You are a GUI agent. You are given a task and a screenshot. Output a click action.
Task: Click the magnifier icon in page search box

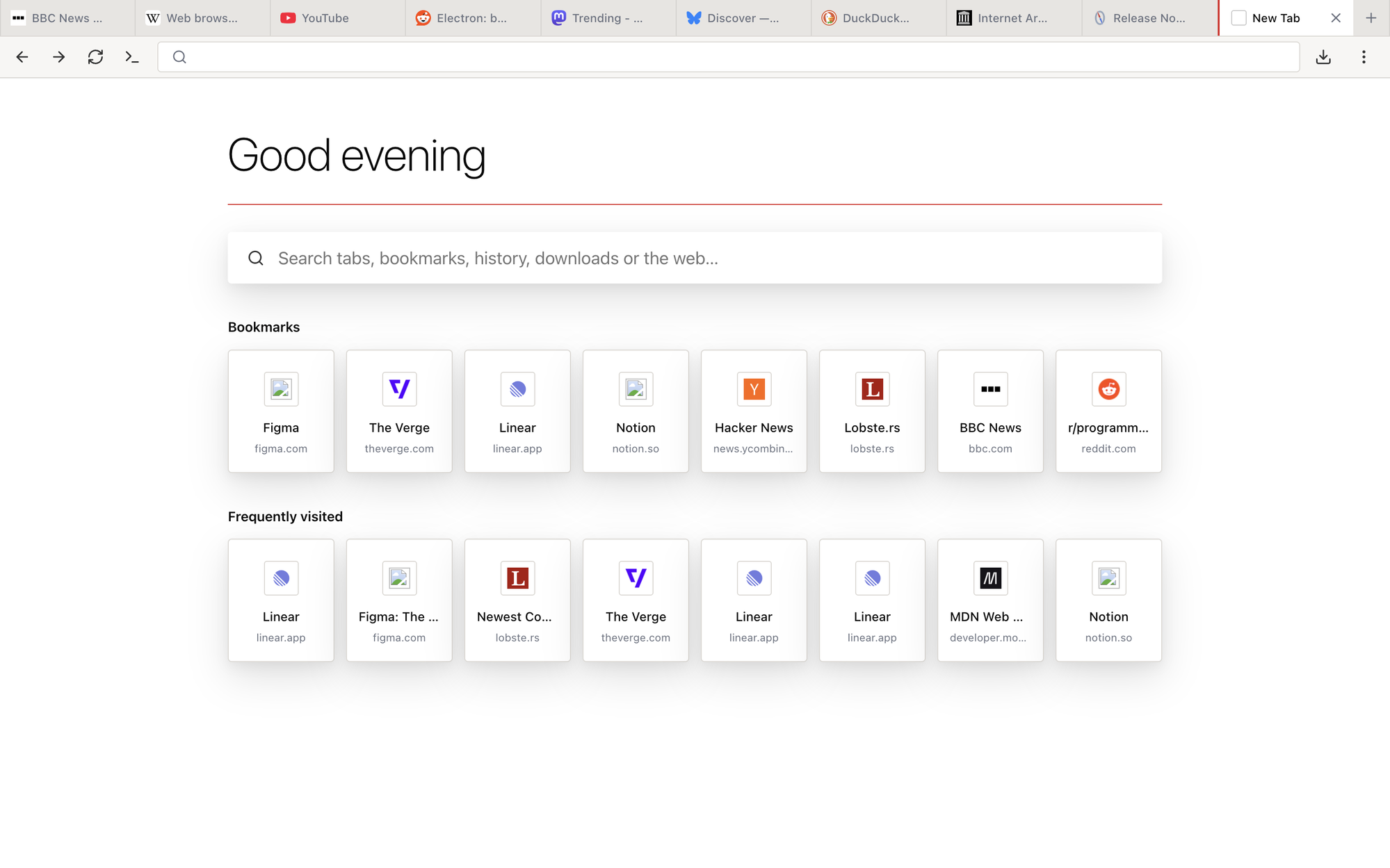(256, 258)
